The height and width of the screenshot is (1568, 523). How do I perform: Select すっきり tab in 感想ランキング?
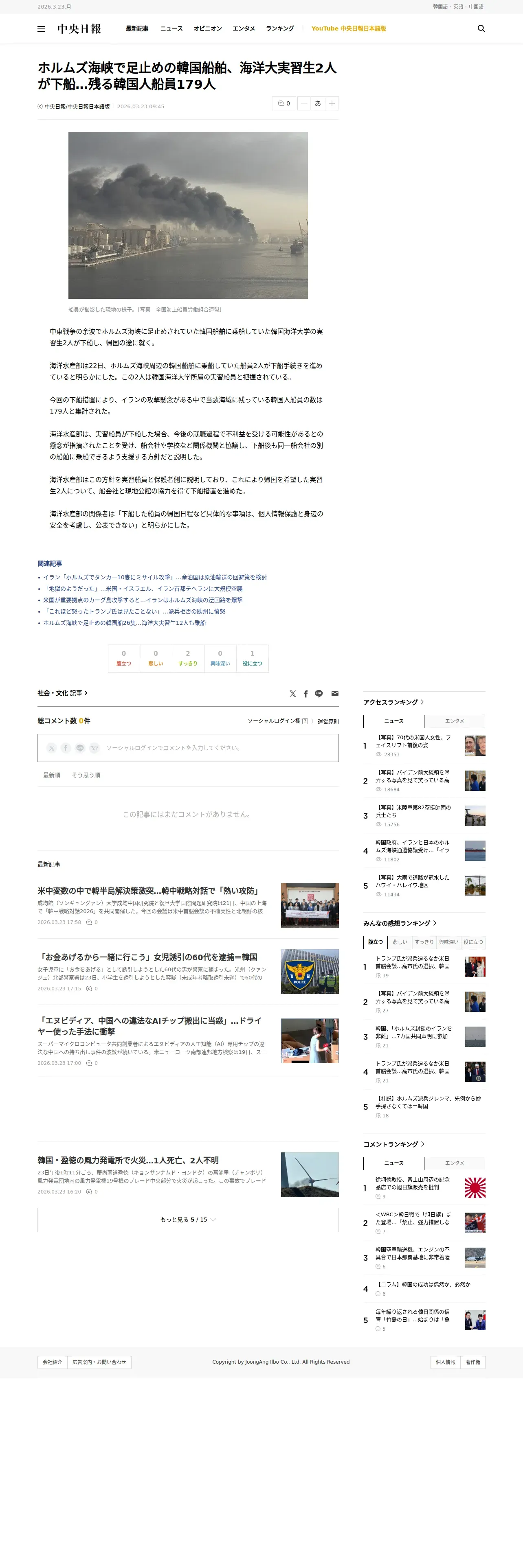(424, 942)
